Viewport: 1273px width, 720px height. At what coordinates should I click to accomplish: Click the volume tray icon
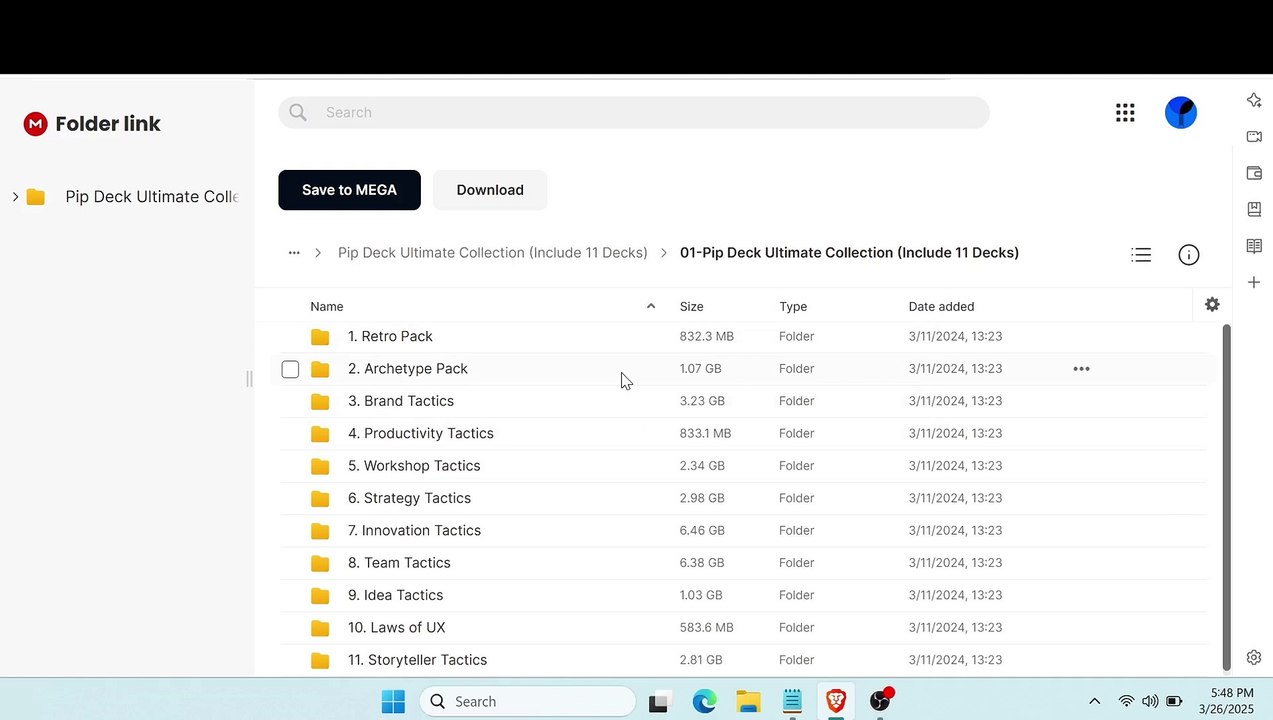(x=1150, y=702)
